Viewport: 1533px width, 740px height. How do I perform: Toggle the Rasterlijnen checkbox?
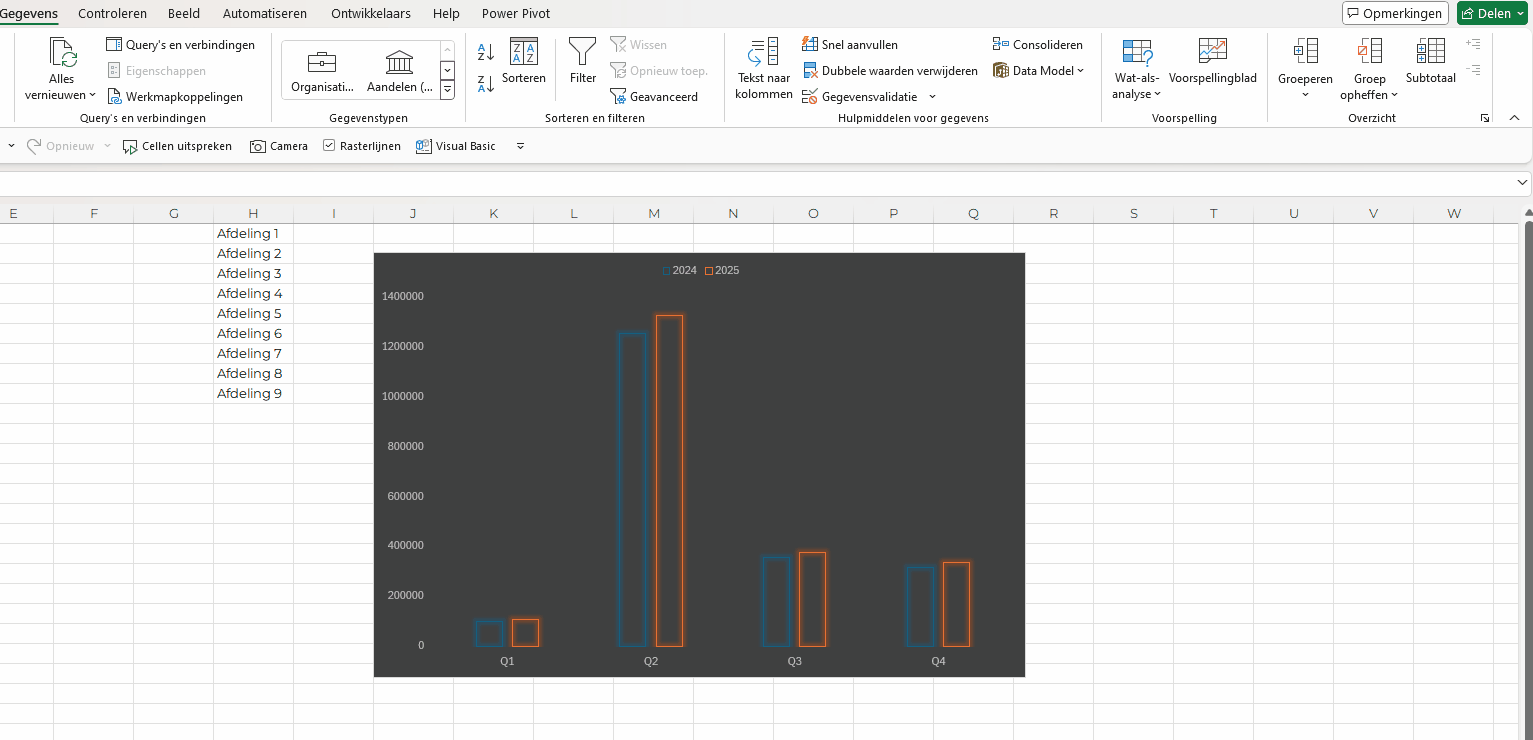tap(329, 146)
